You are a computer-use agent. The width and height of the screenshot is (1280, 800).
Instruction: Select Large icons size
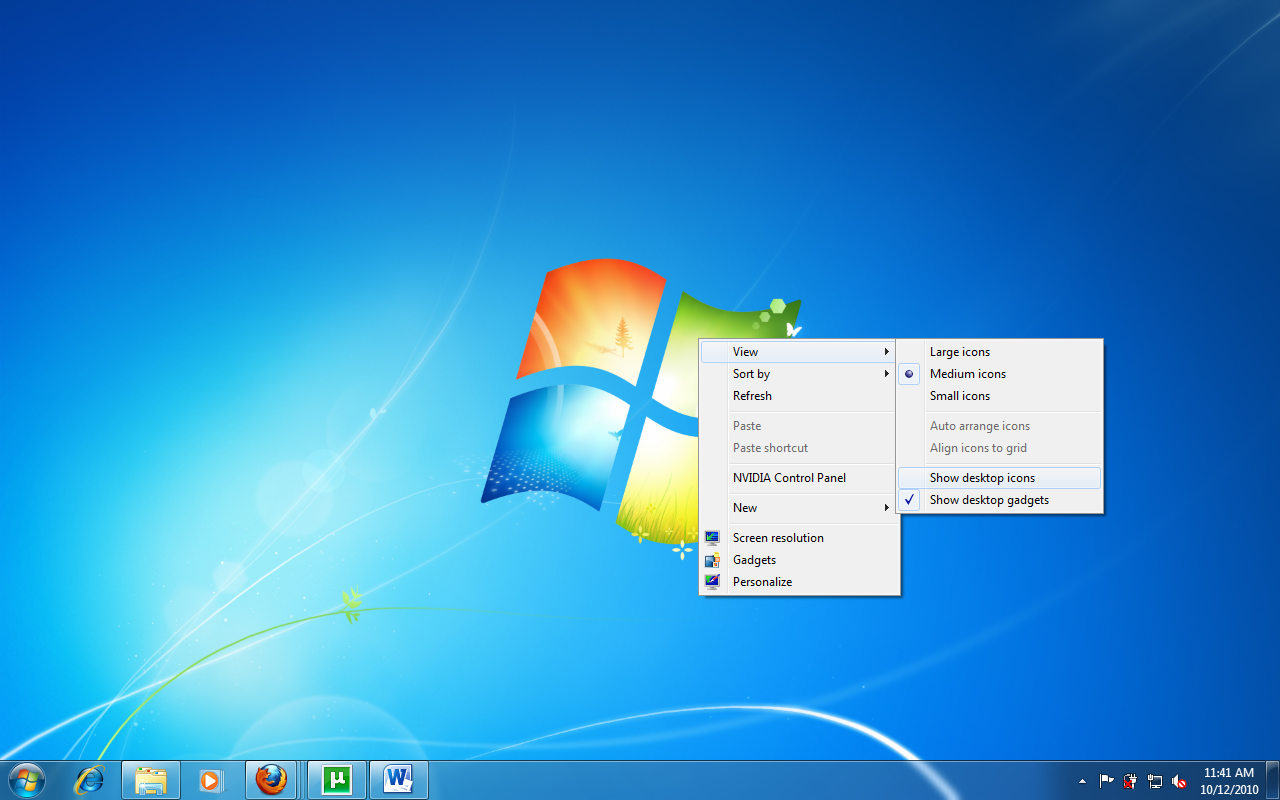(958, 351)
